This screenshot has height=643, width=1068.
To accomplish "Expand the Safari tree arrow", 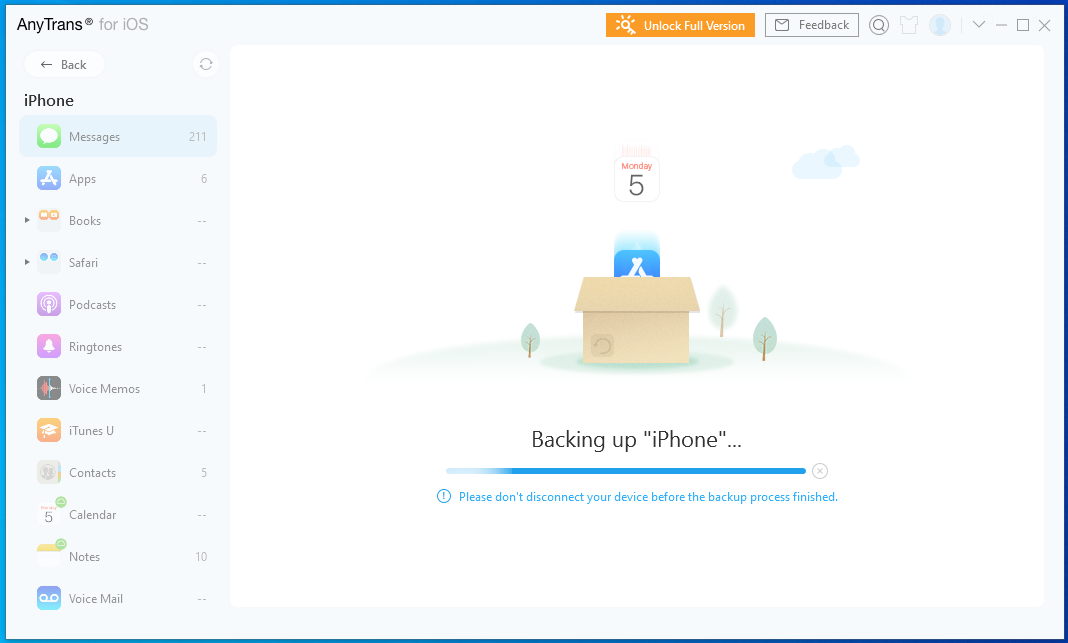I will pos(27,262).
